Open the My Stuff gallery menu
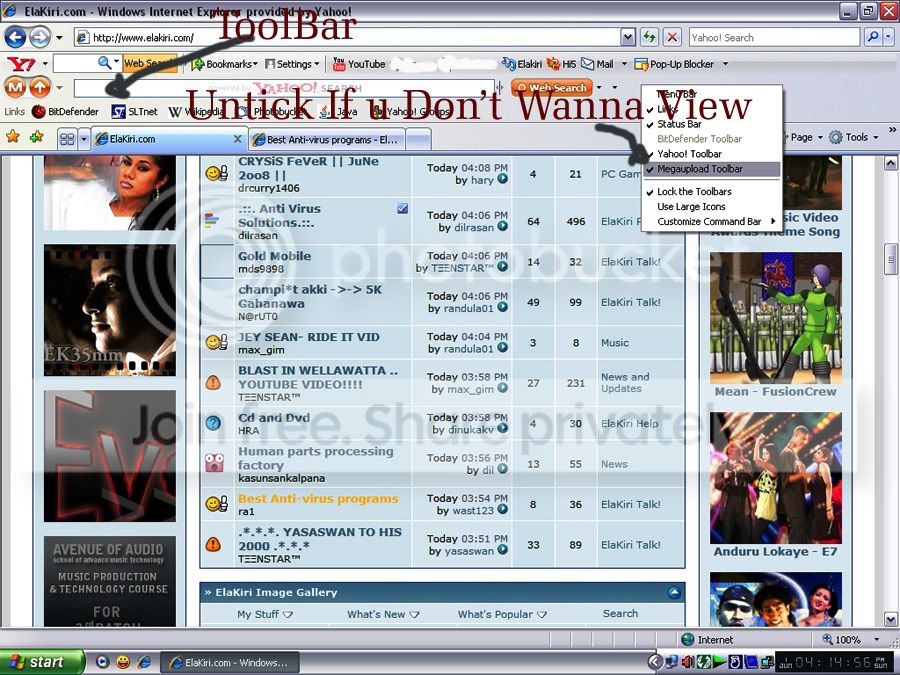The image size is (900, 675). tap(265, 614)
